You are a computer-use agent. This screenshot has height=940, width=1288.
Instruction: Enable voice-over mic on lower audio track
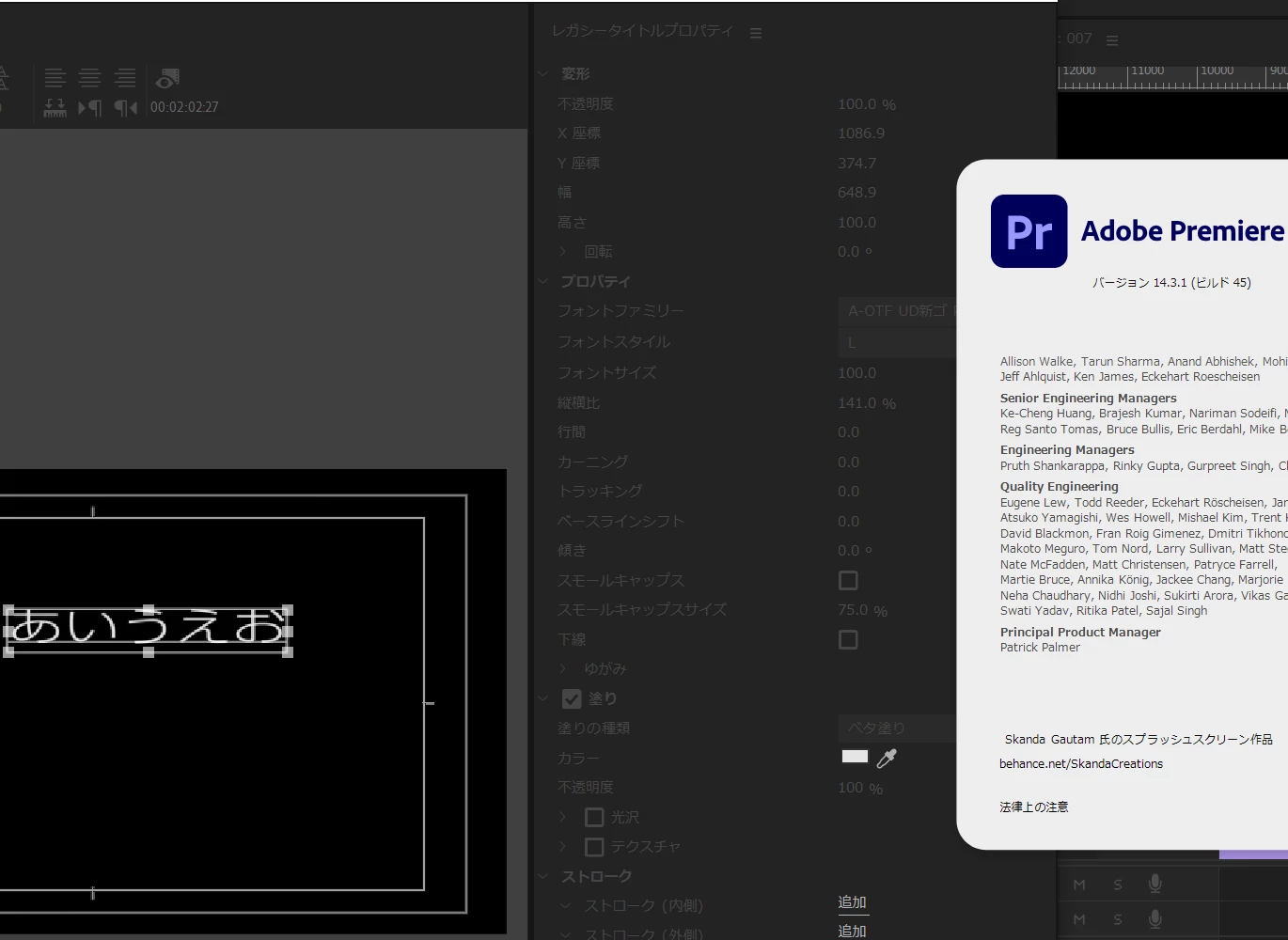tap(1155, 919)
